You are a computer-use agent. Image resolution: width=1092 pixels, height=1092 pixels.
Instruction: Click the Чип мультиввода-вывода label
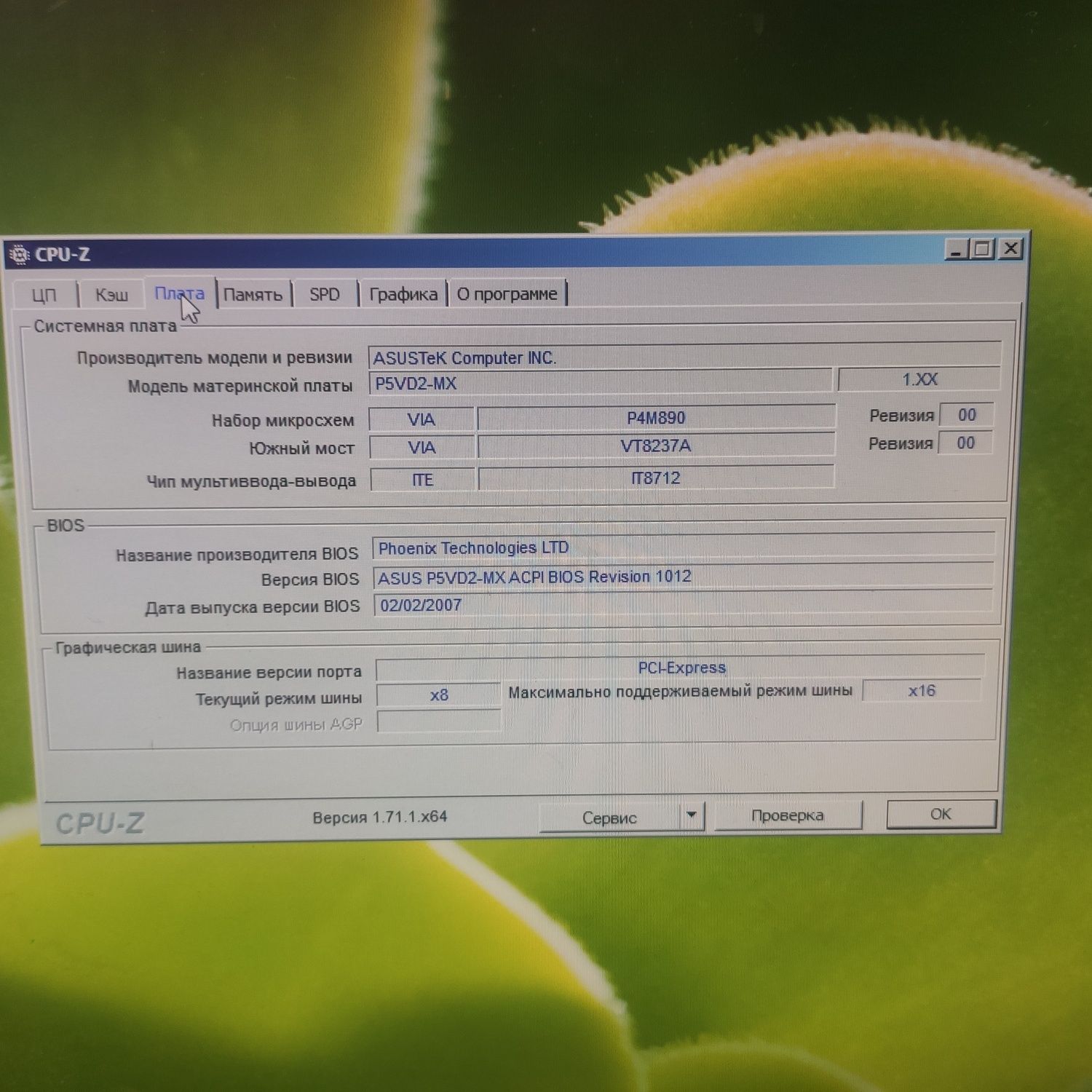251,481
